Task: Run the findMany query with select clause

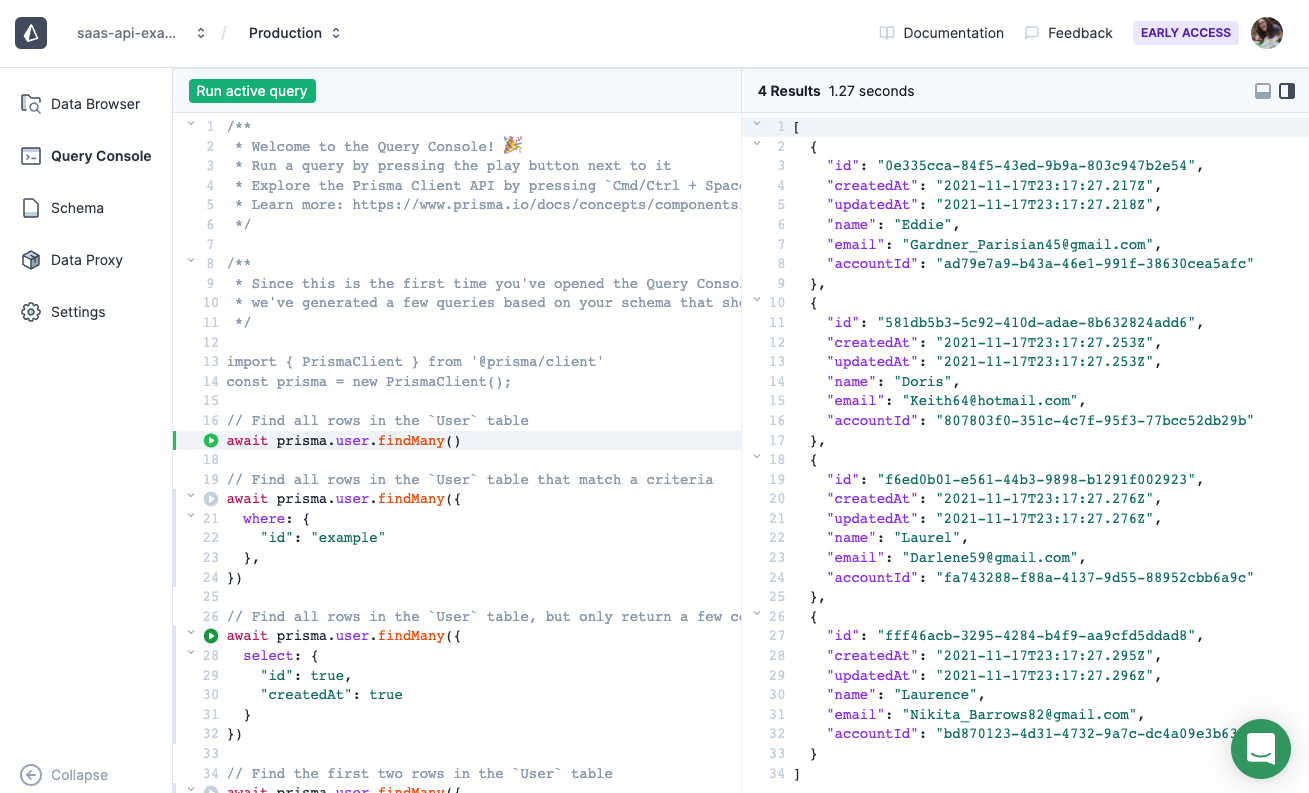Action: click(x=211, y=636)
